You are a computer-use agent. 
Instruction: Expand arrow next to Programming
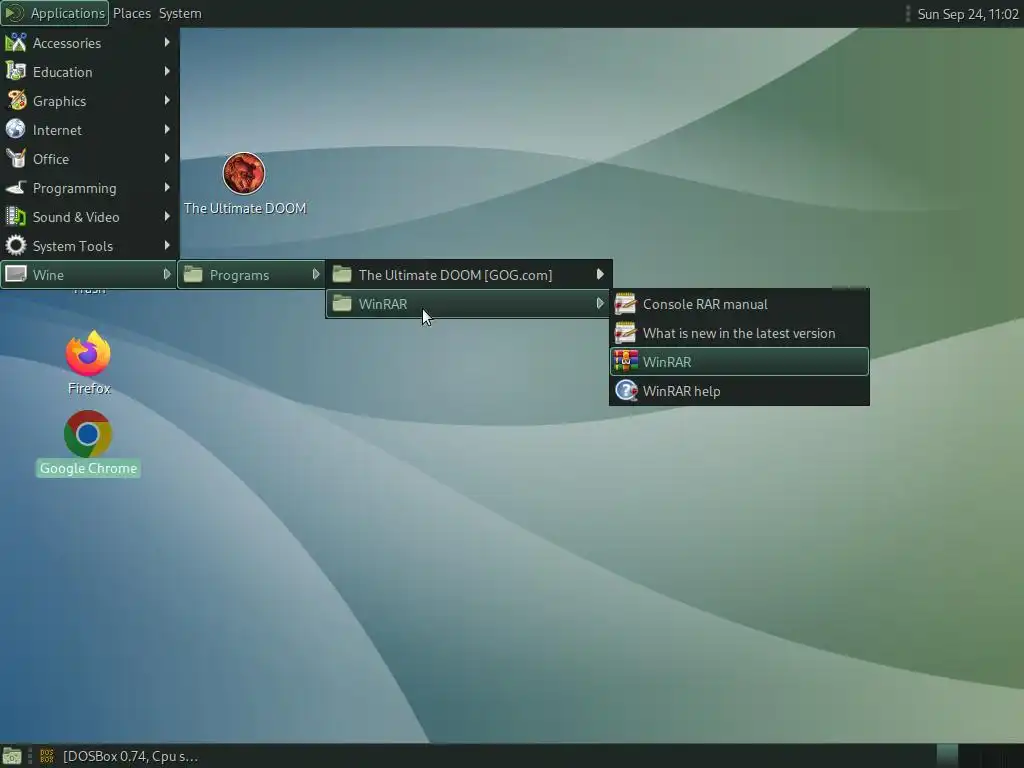167,187
